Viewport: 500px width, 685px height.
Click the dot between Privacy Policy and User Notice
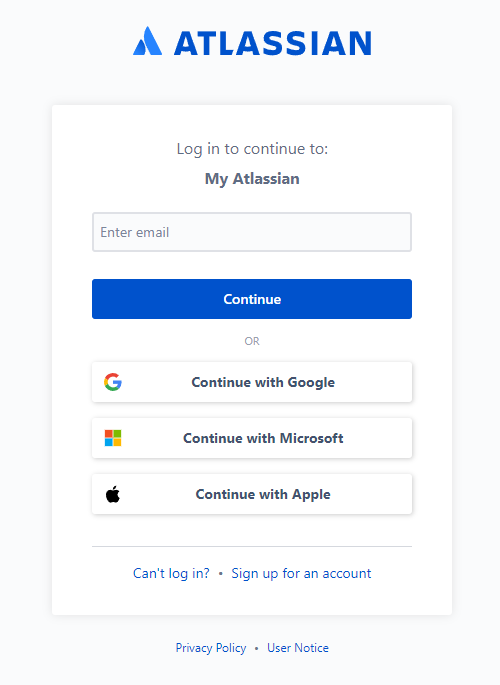pos(257,648)
